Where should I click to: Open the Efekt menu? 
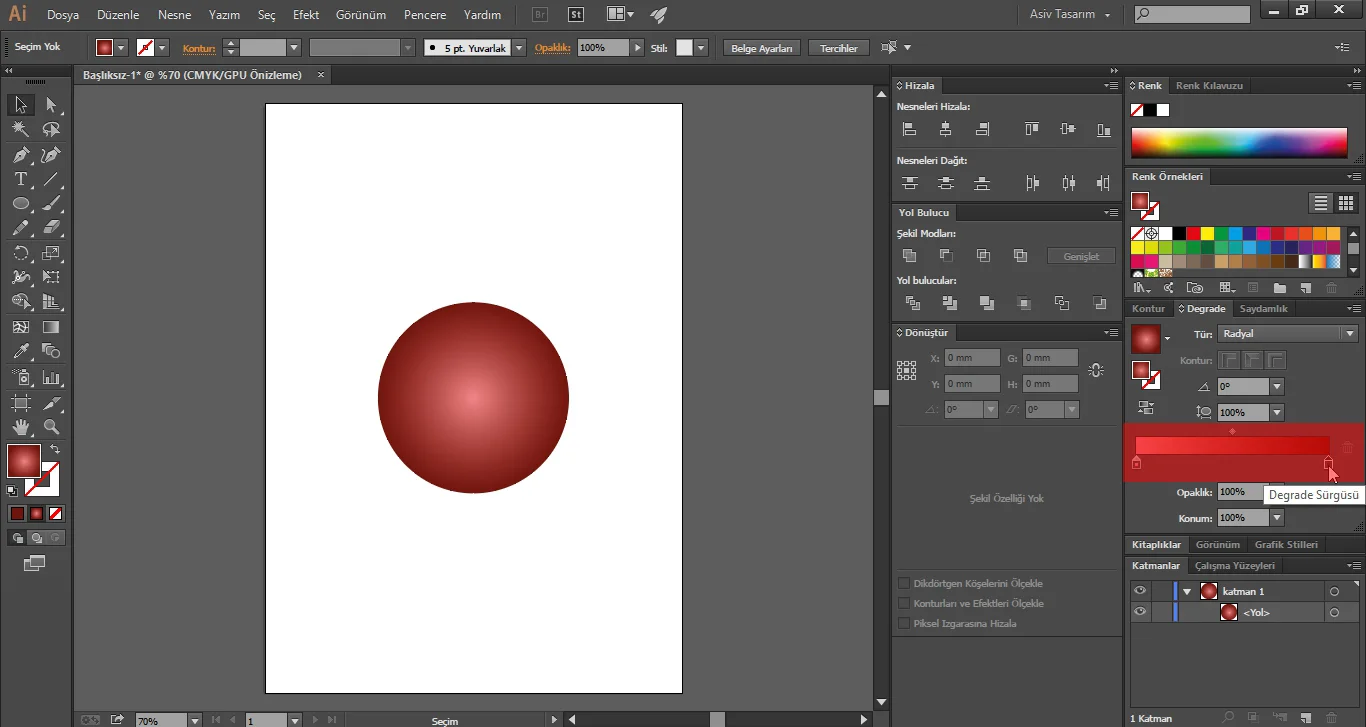point(306,15)
